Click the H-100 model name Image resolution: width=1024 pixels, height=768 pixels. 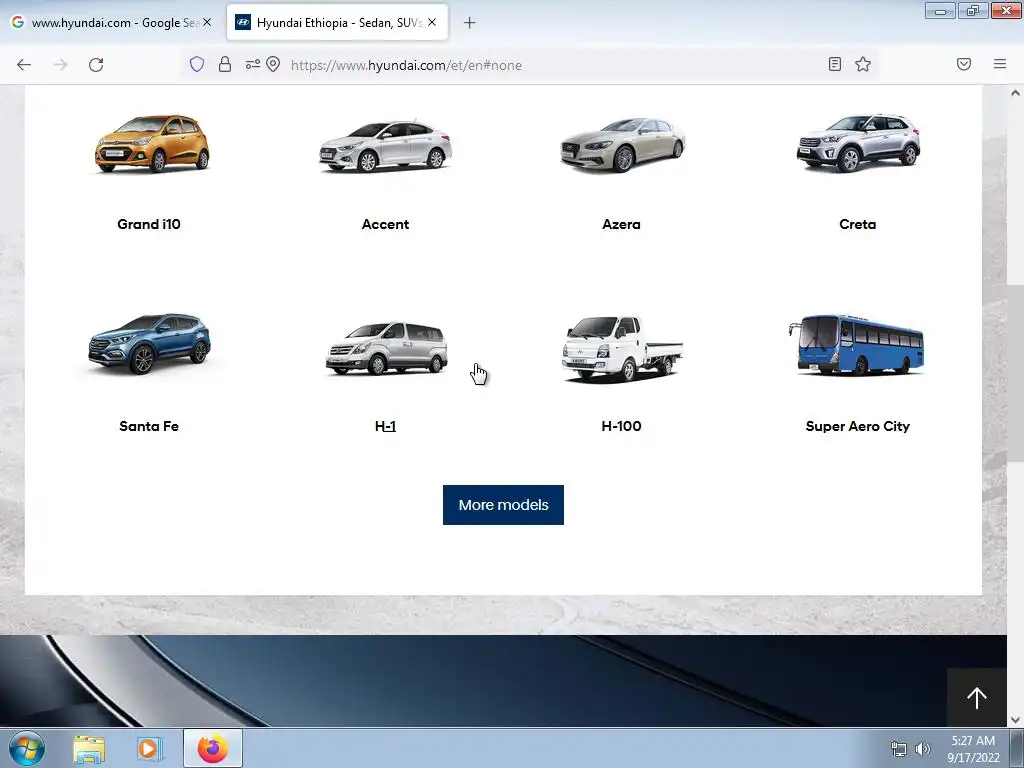point(621,426)
